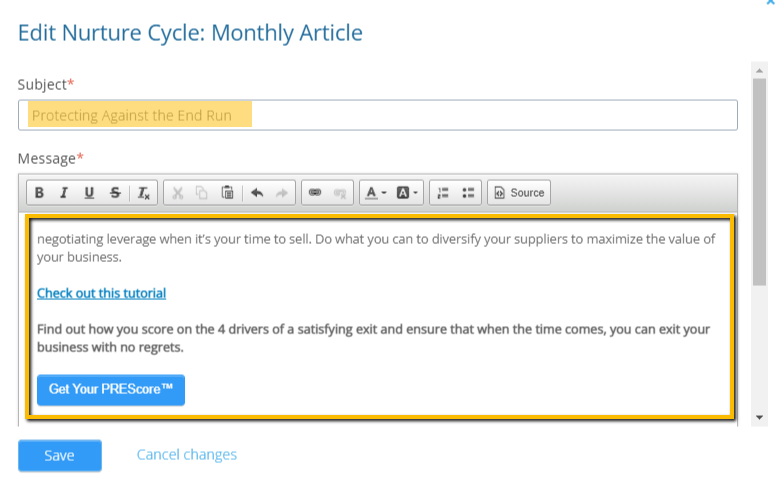776x492 pixels.
Task: Click the vertical scrollbar thumb
Action: coord(759,182)
